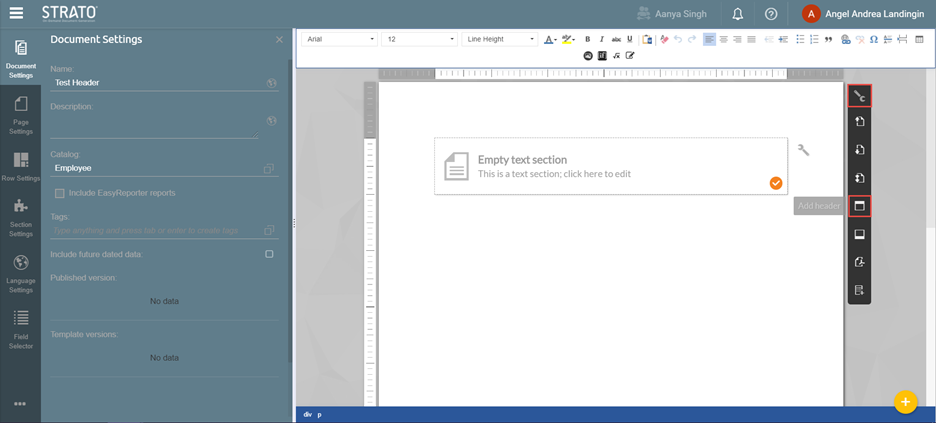Open the text color picker
The image size is (936, 423).
point(549,40)
